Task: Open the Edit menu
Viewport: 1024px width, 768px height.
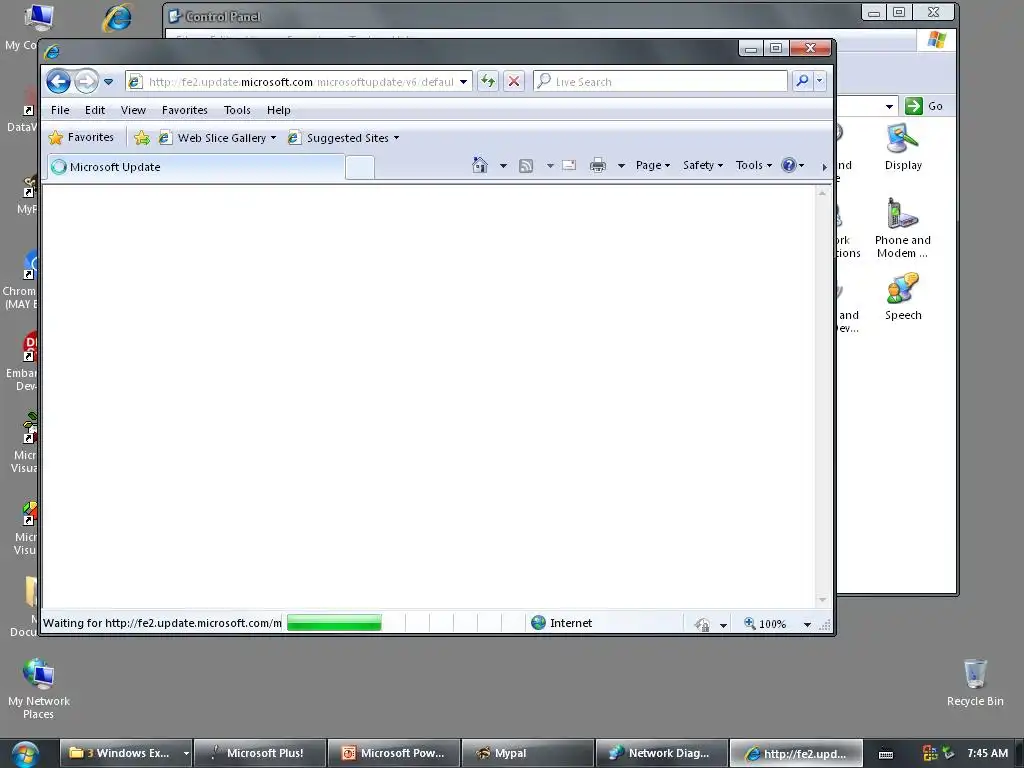Action: pyautogui.click(x=95, y=110)
